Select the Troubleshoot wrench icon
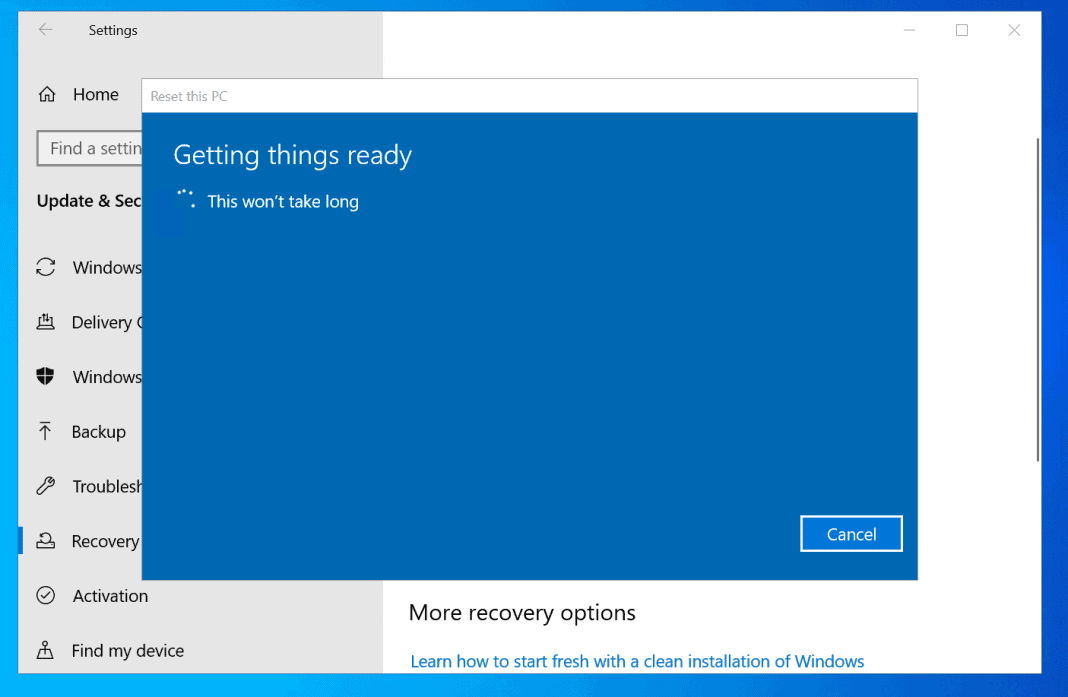The image size is (1068, 697). [x=46, y=486]
